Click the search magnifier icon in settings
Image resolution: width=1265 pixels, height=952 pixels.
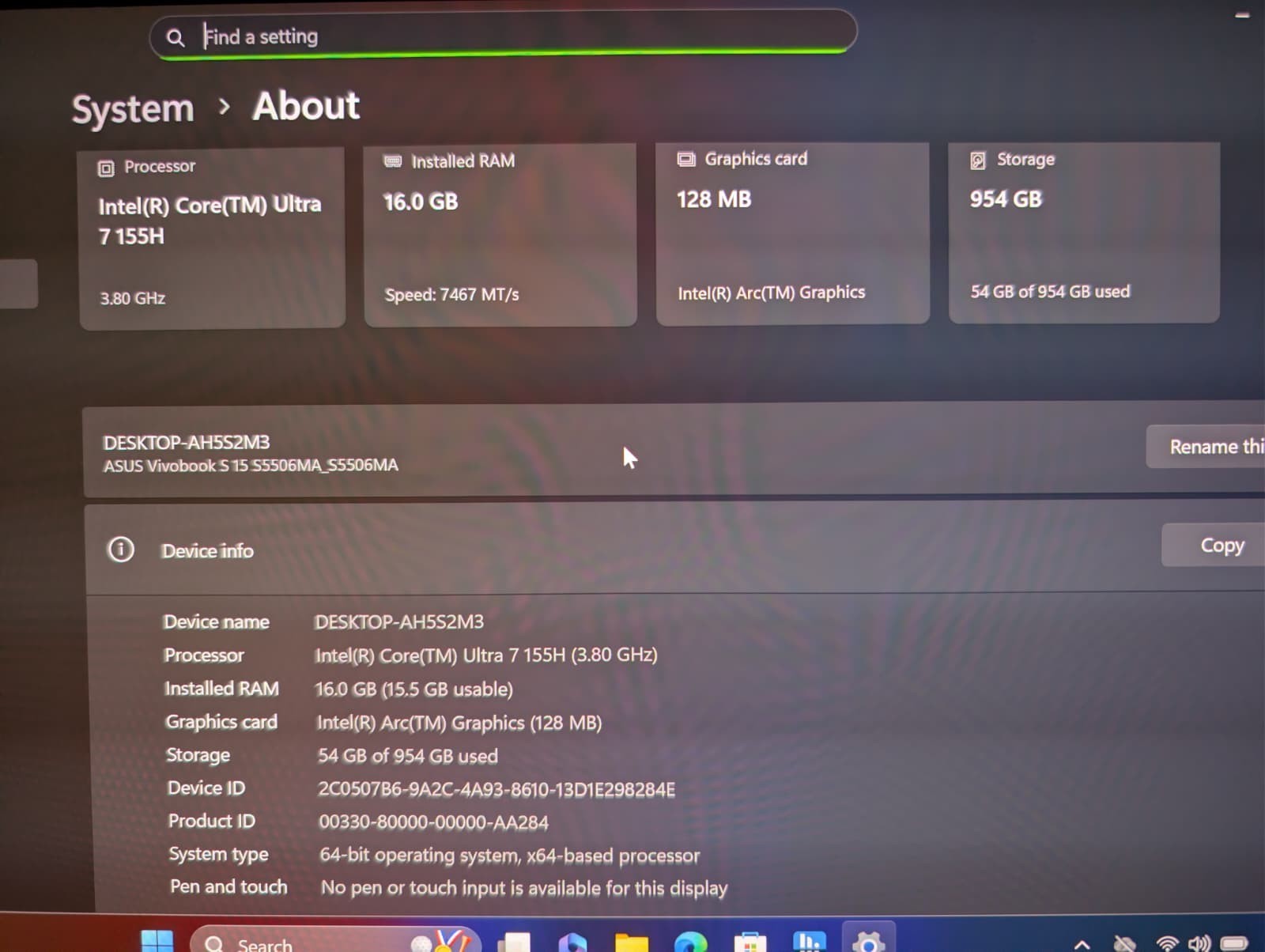point(176,37)
